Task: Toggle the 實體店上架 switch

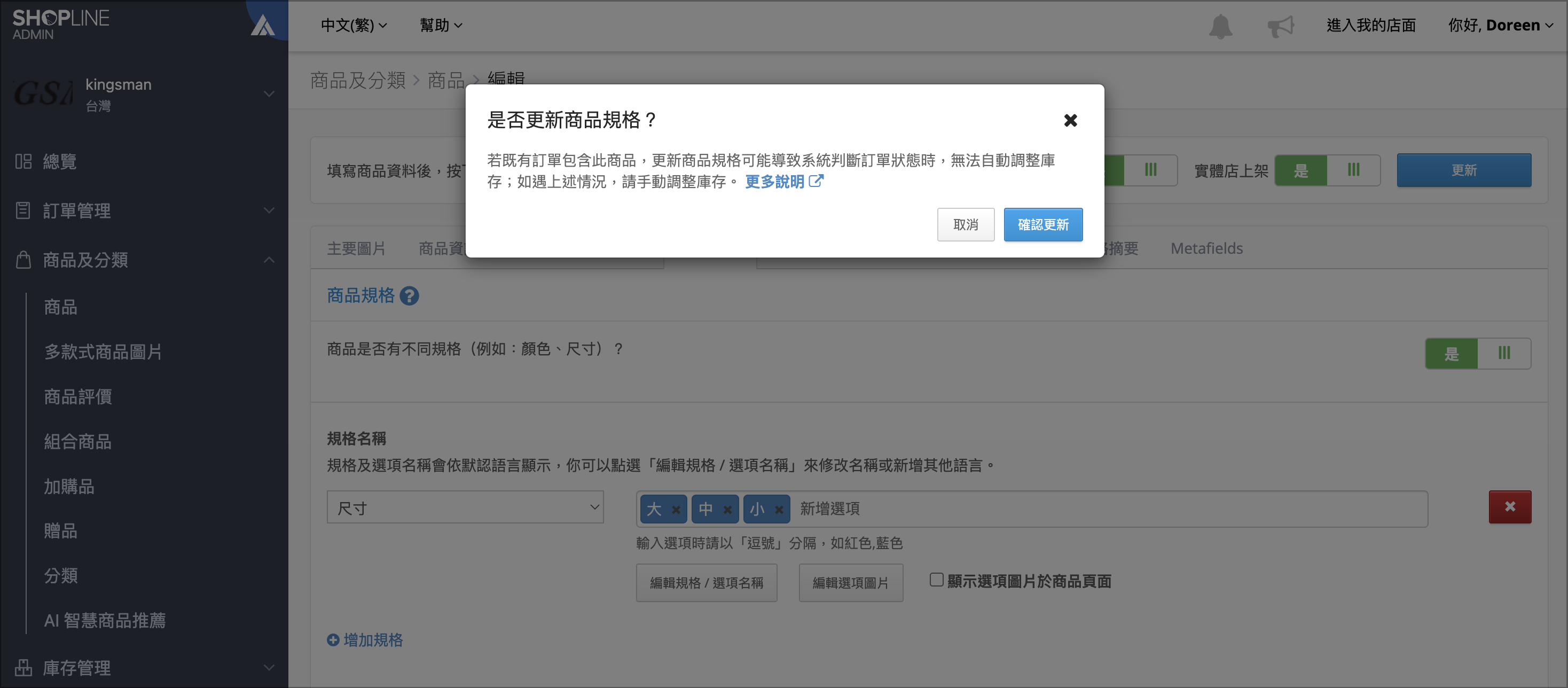Action: [1327, 170]
